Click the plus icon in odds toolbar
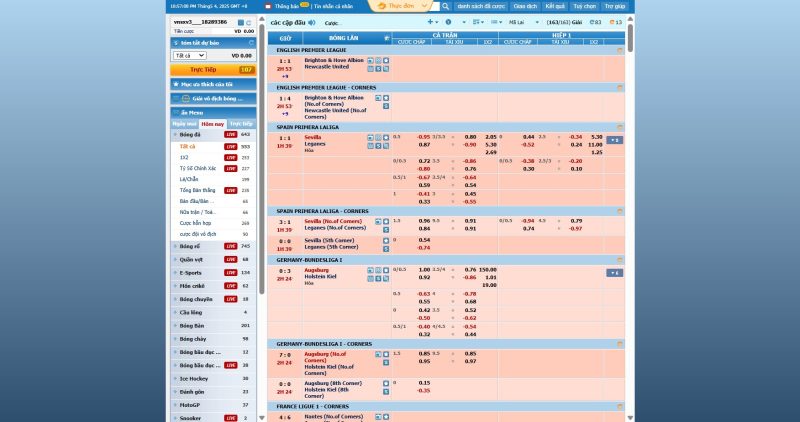The height and width of the screenshot is (422, 800). click(430, 22)
